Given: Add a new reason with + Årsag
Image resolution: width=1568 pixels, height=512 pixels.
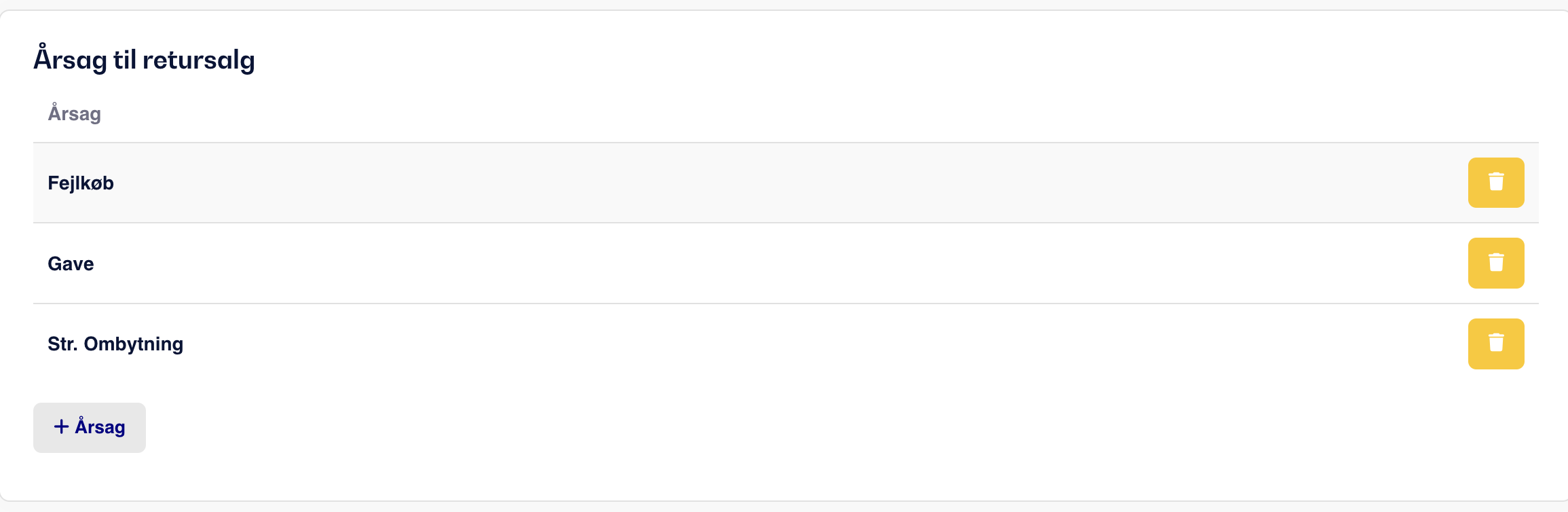Looking at the screenshot, I should click(90, 428).
